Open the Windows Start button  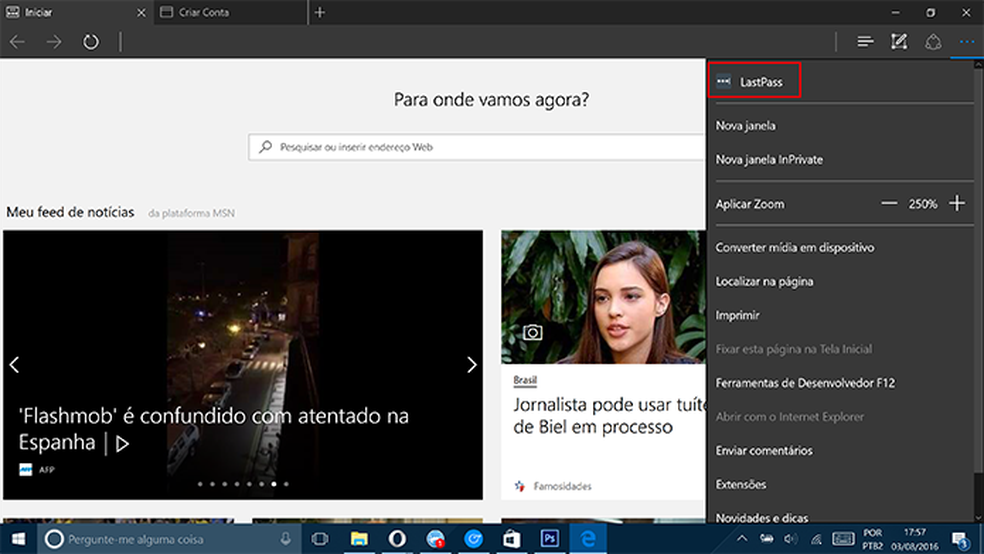point(18,539)
